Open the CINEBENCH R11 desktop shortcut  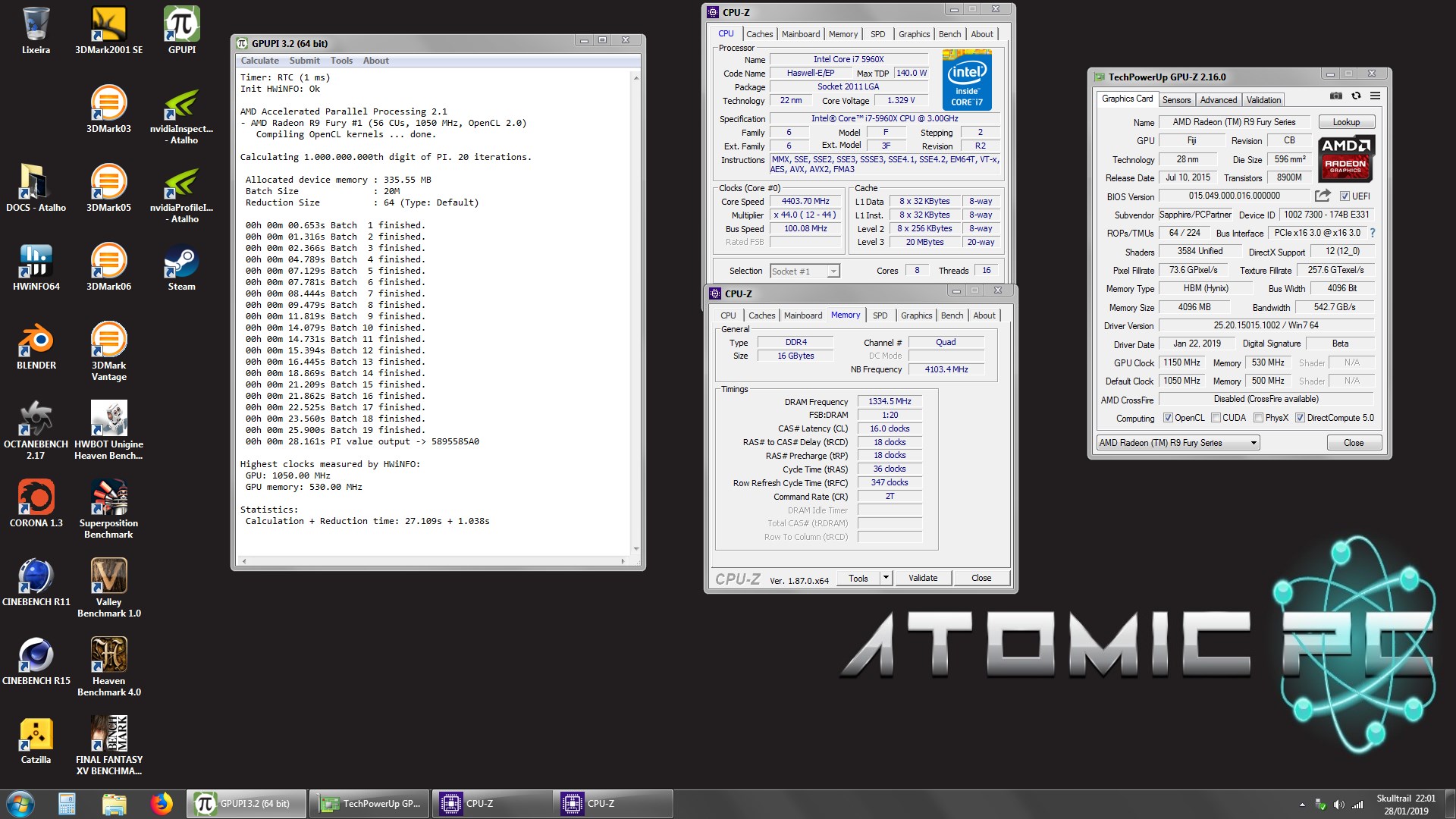(x=36, y=582)
